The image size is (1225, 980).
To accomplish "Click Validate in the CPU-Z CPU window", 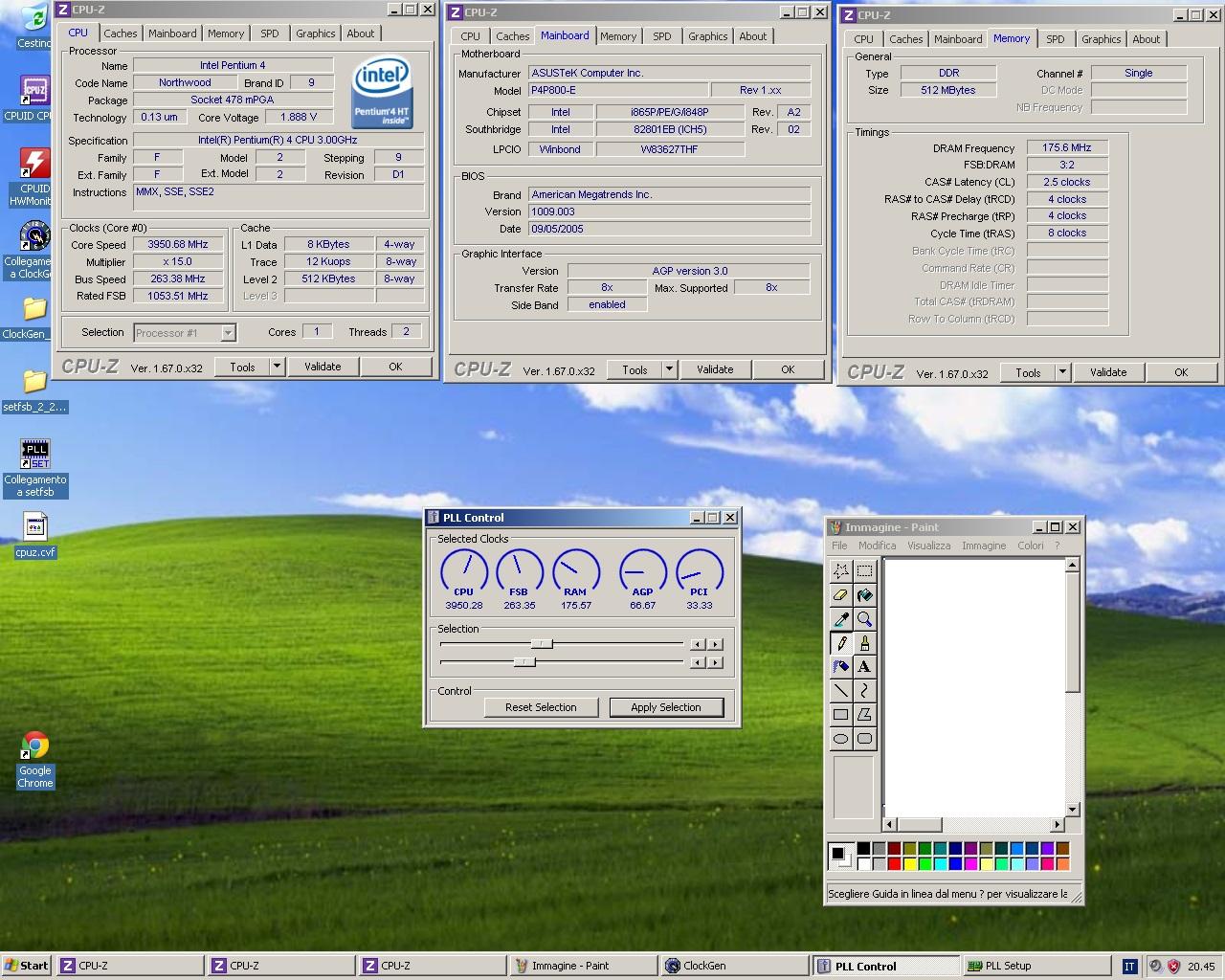I will [323, 367].
